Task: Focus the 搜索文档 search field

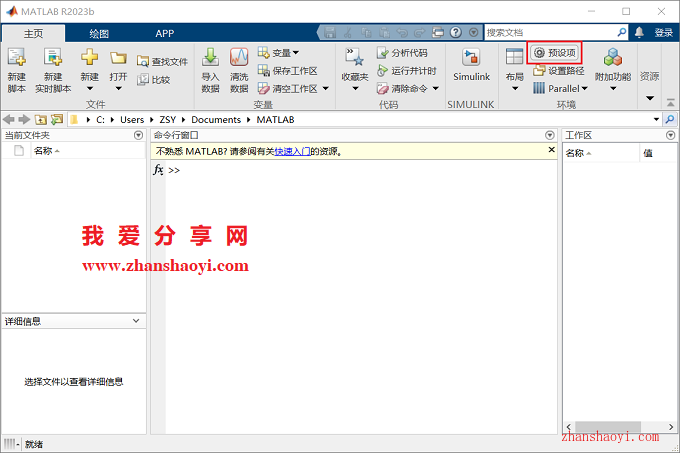Action: click(550, 33)
